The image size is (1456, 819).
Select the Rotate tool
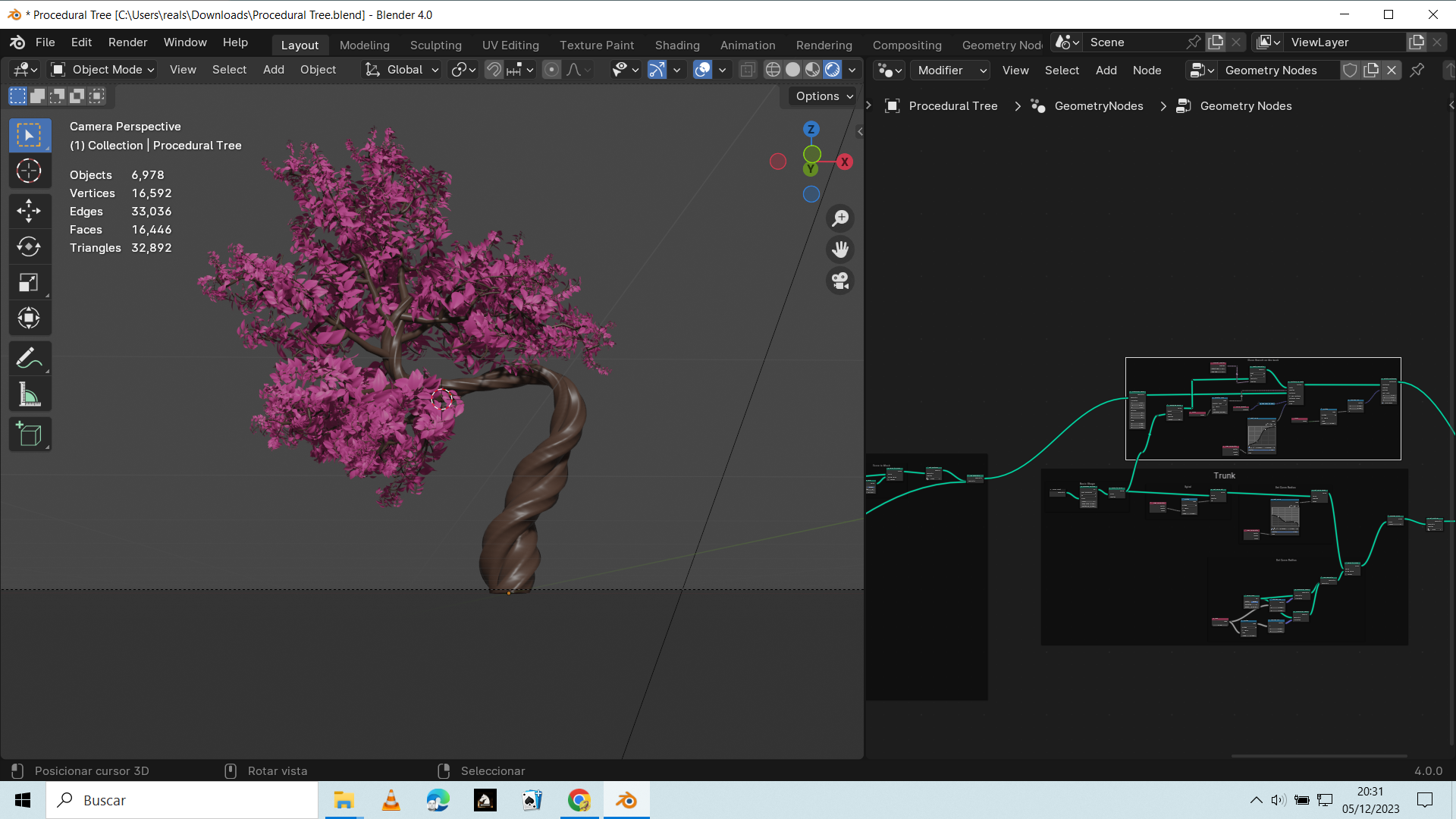(29, 246)
